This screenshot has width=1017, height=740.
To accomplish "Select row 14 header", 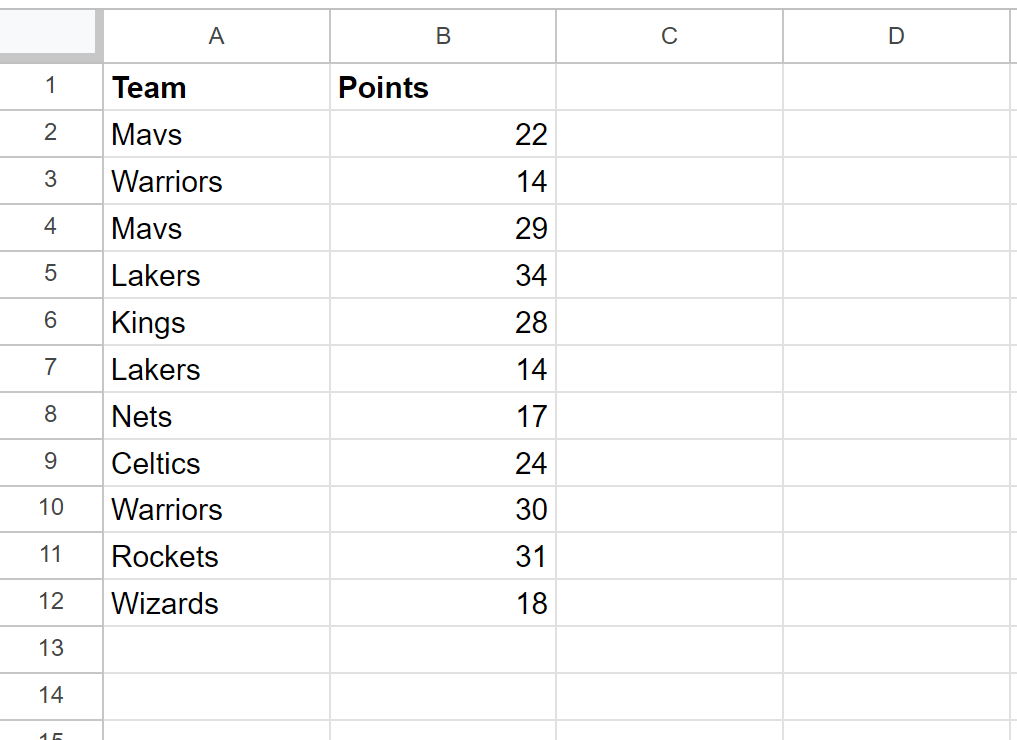I will 51,697.
